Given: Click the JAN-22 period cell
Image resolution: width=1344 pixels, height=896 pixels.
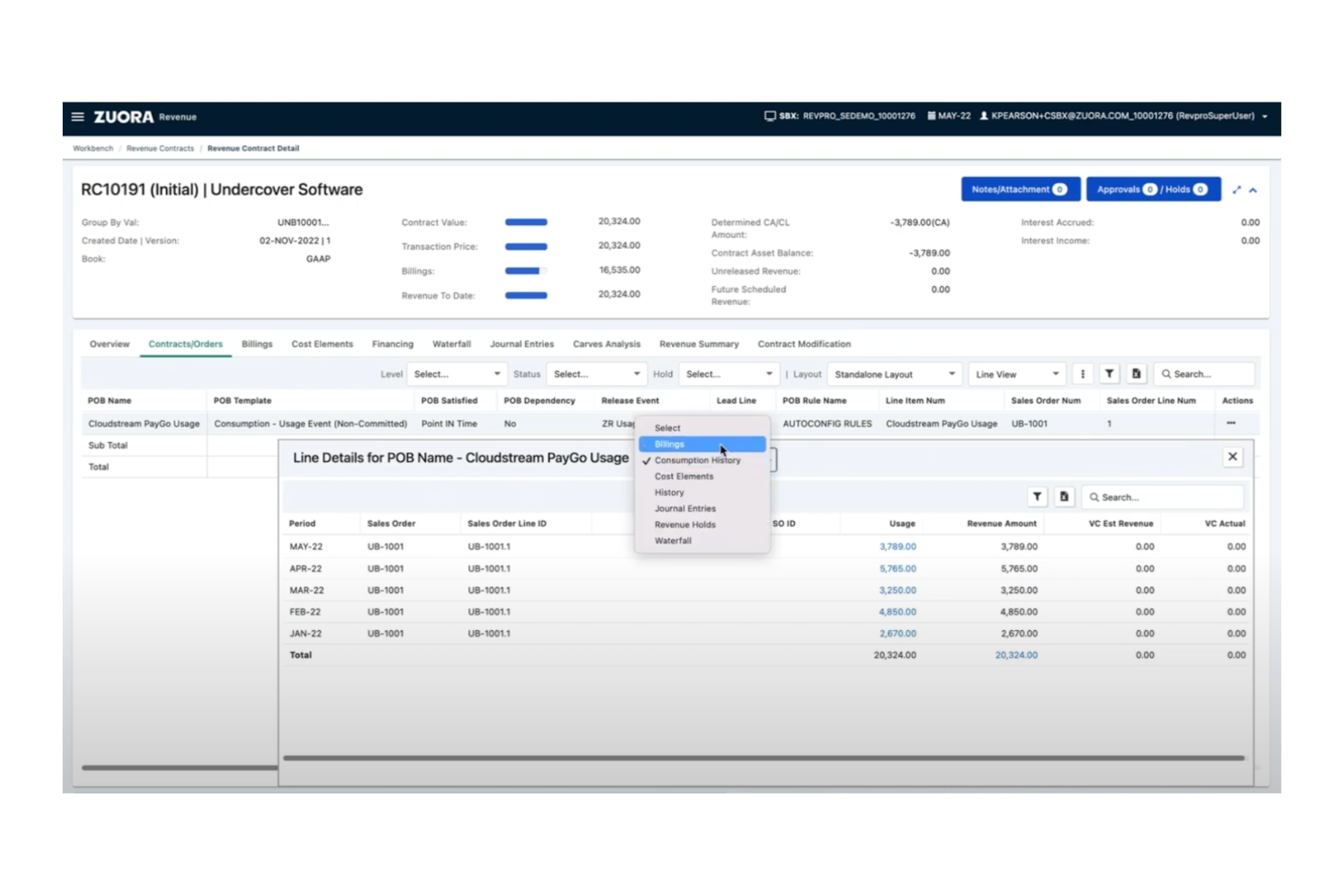Looking at the screenshot, I should coord(305,634).
